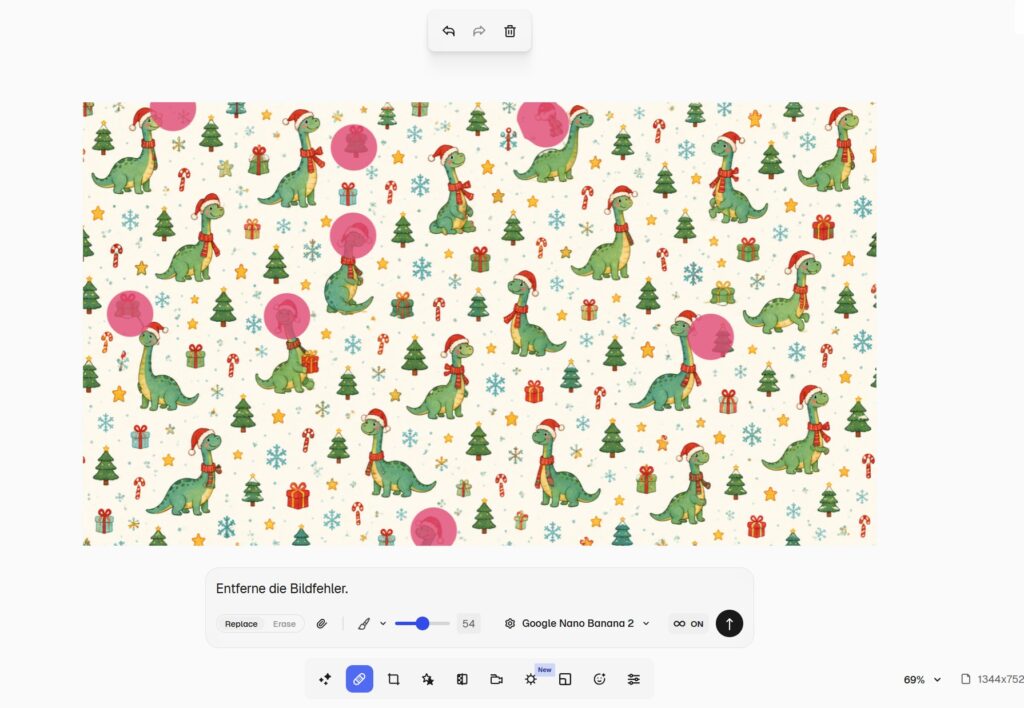Switch to Erase mode

click(284, 624)
